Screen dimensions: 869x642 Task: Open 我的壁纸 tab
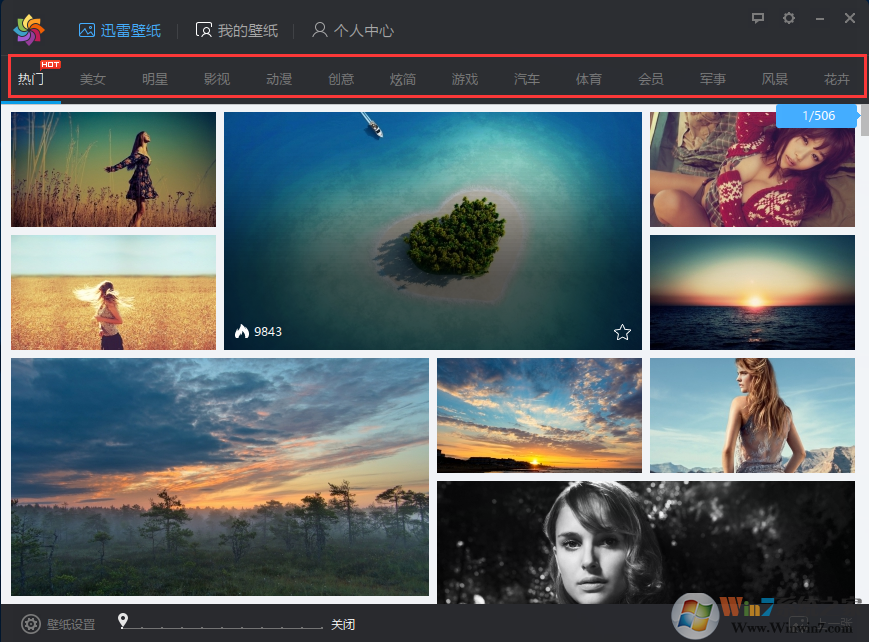tap(236, 30)
